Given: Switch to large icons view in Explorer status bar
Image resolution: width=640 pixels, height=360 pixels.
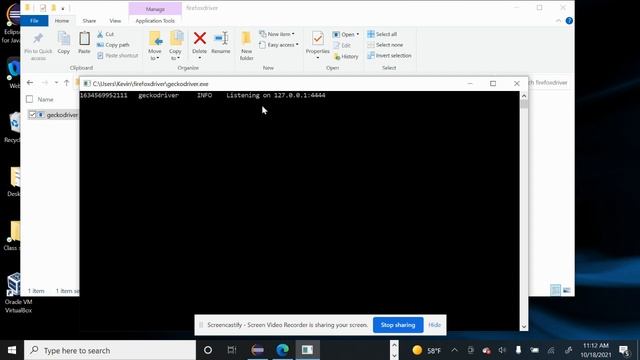Looking at the screenshot, I should (567, 290).
